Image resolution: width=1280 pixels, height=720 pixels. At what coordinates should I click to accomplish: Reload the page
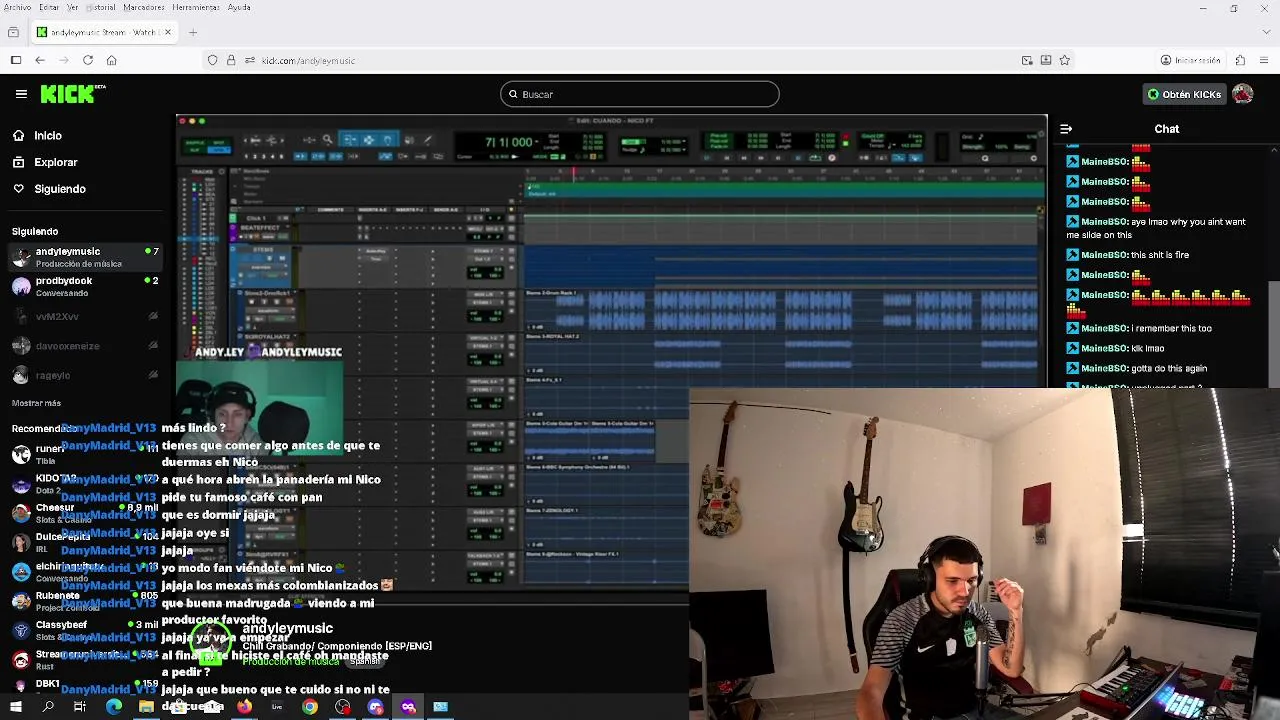[88, 60]
